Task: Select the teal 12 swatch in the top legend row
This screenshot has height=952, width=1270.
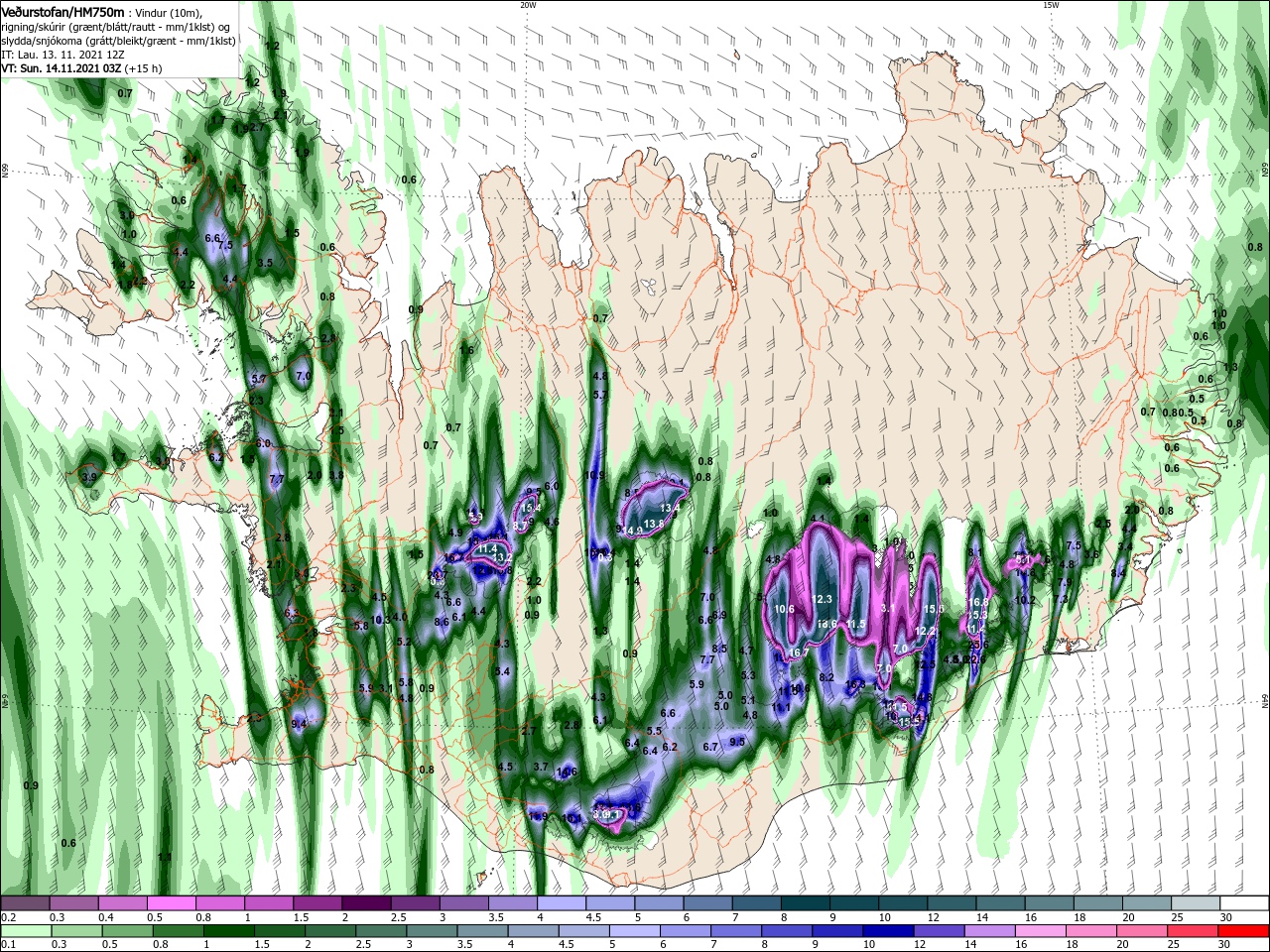Action: click(950, 903)
